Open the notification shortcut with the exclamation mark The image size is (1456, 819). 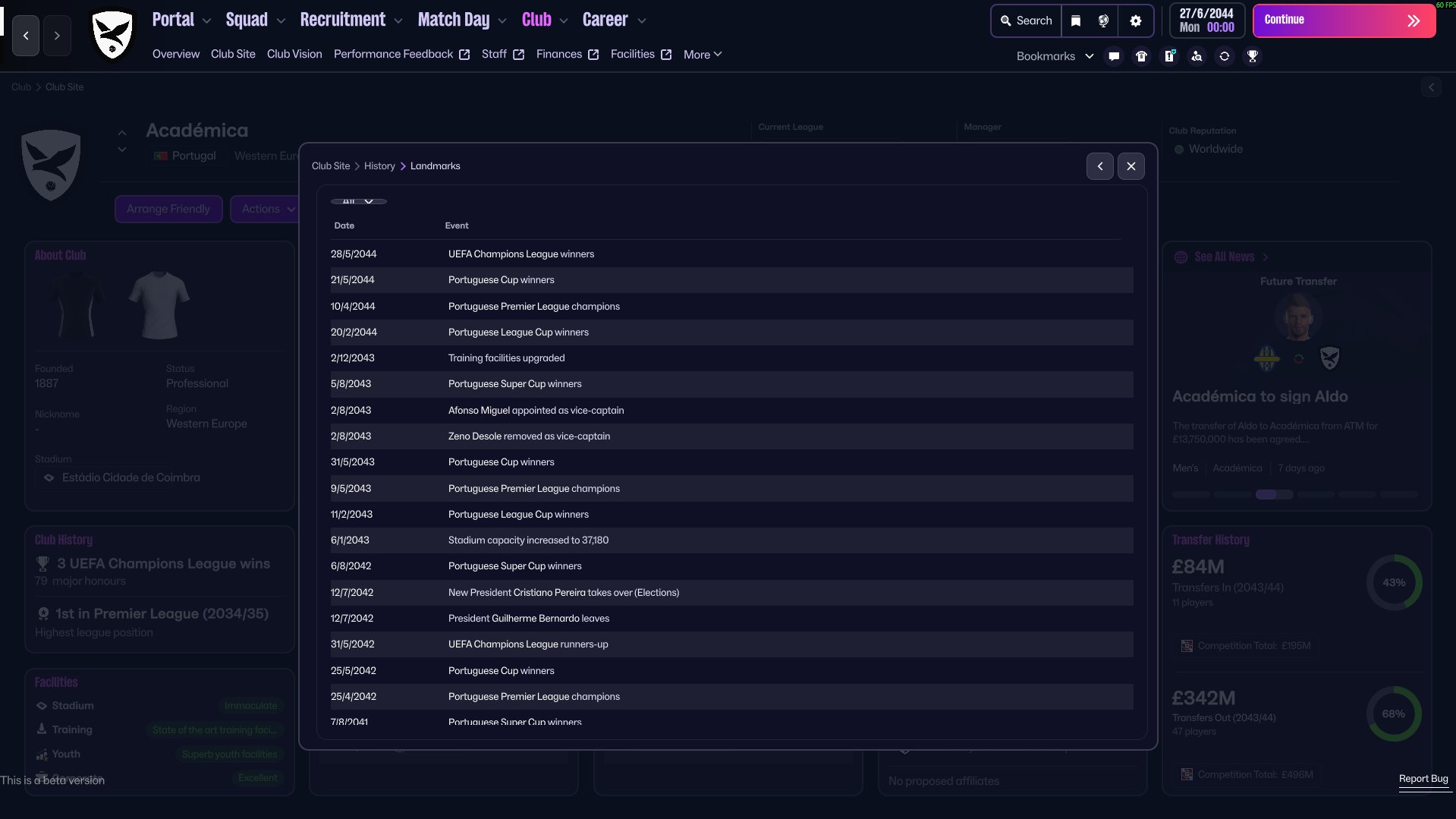(x=1169, y=56)
